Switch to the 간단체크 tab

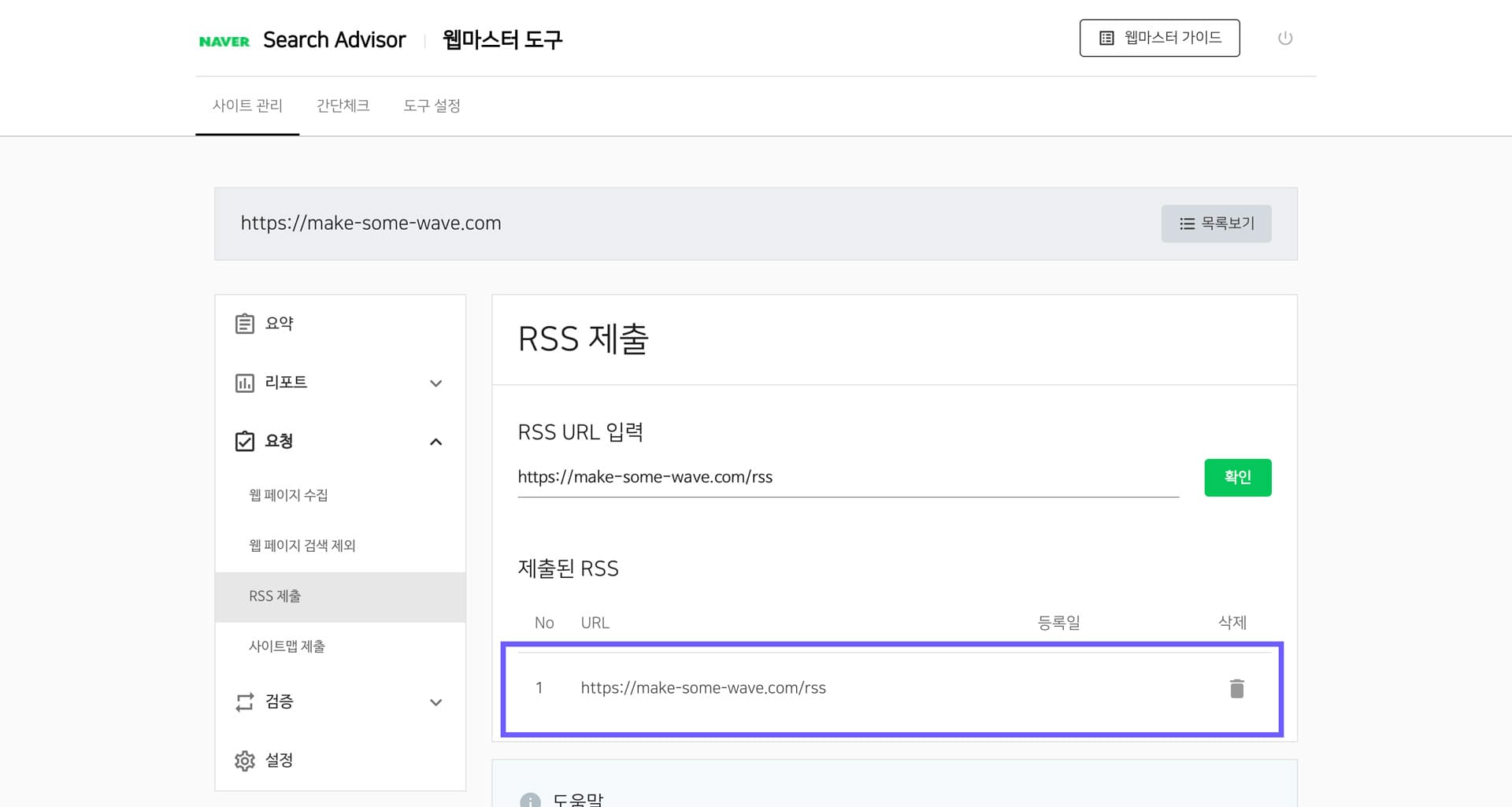pyautogui.click(x=342, y=106)
